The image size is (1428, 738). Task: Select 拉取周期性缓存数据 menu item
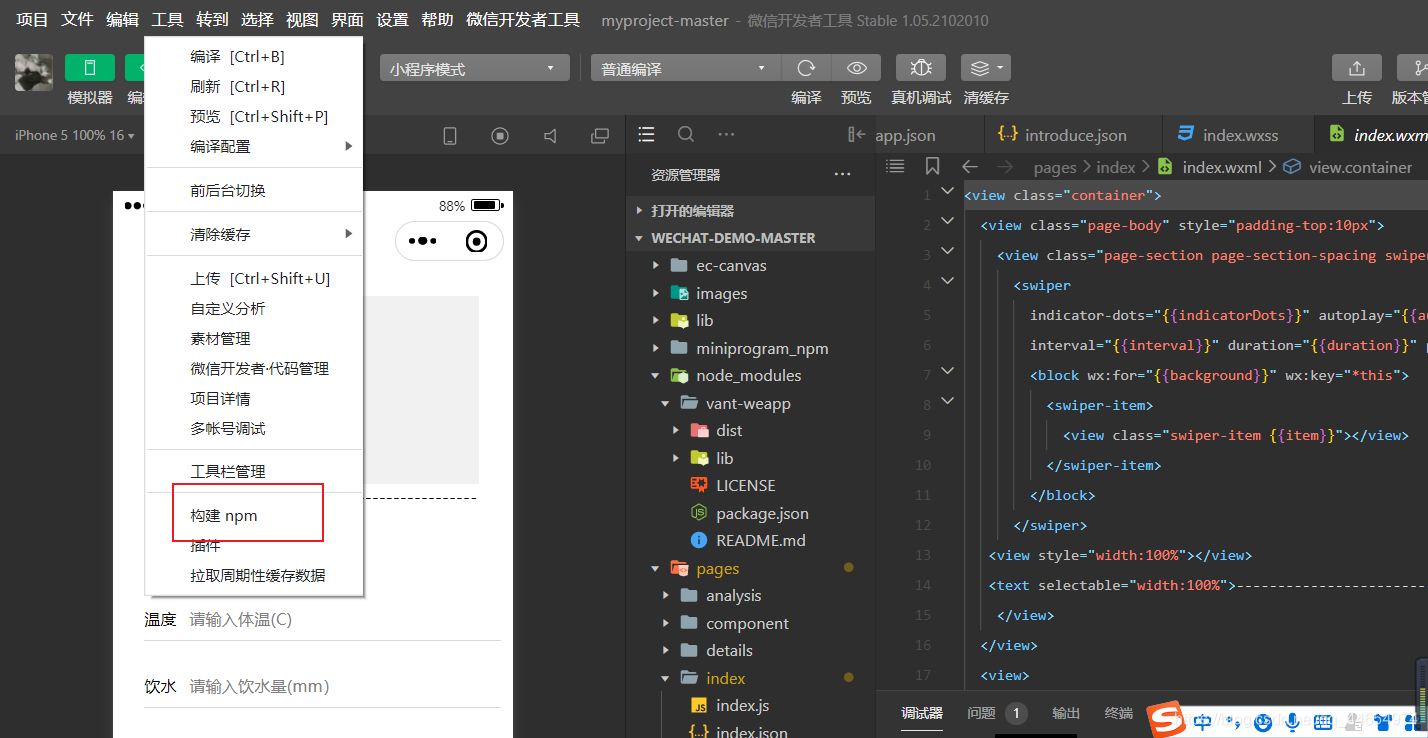click(x=254, y=576)
